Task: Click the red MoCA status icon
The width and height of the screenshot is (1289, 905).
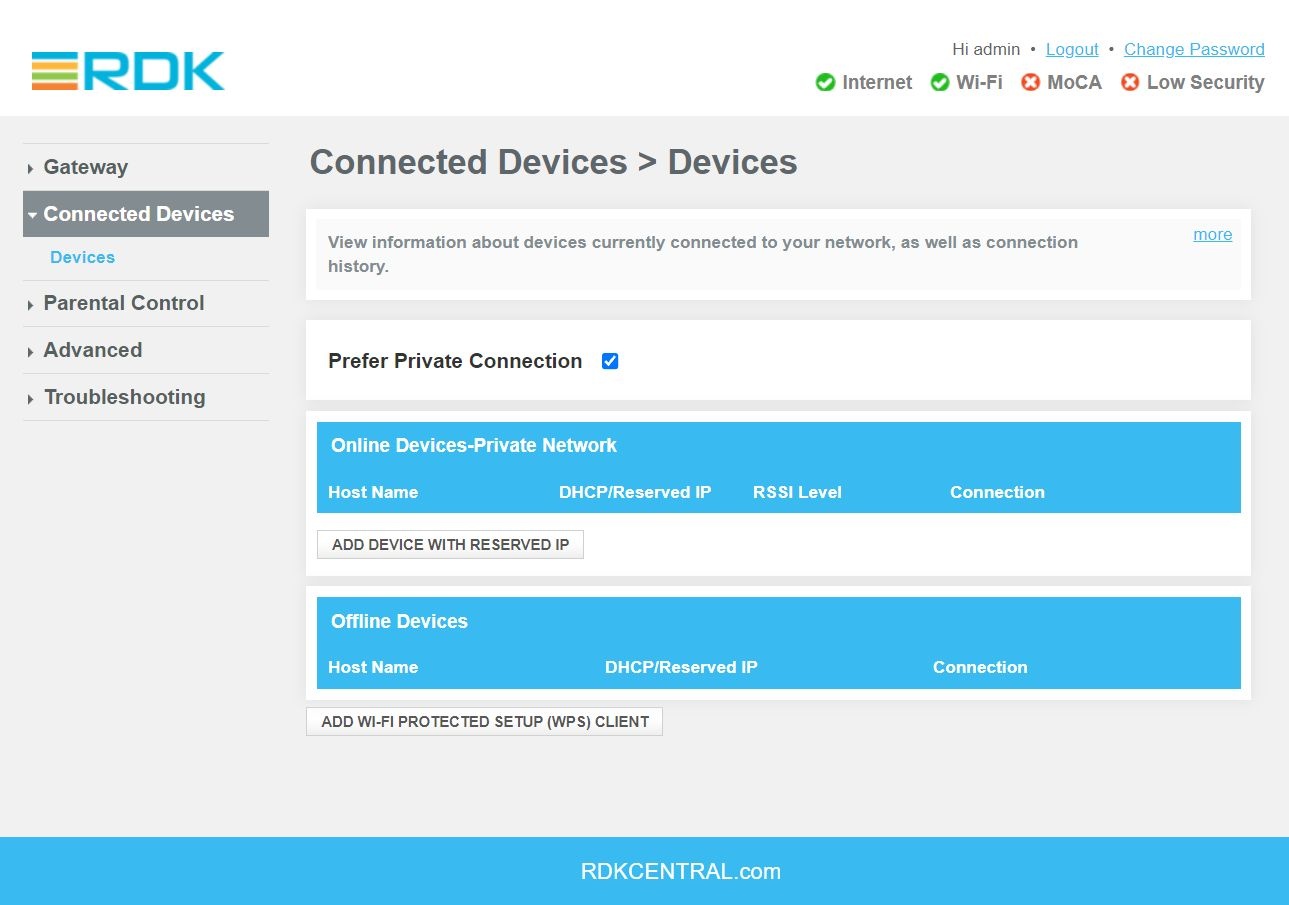Action: click(x=1030, y=82)
